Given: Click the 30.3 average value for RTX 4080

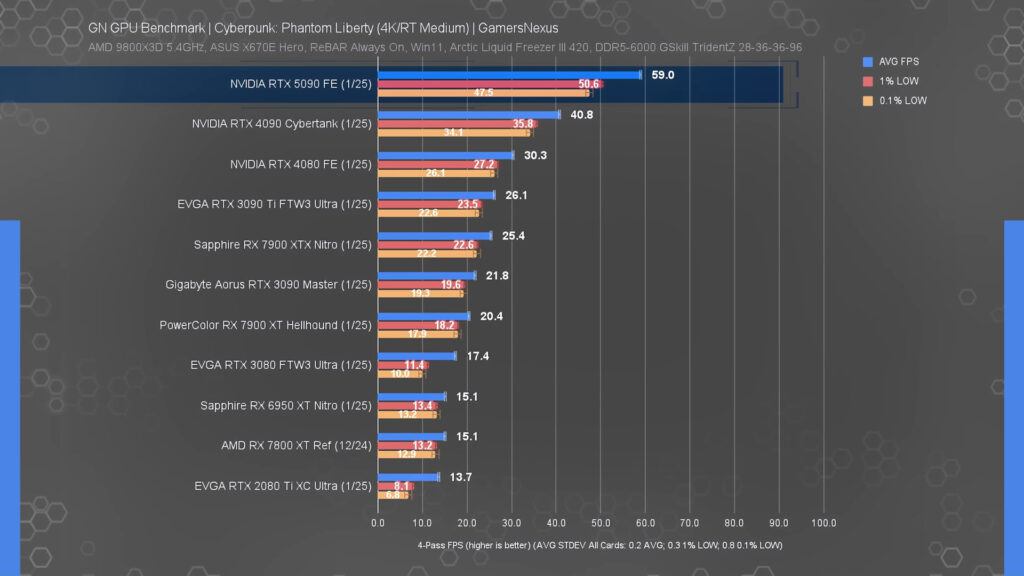Looking at the screenshot, I should (535, 155).
